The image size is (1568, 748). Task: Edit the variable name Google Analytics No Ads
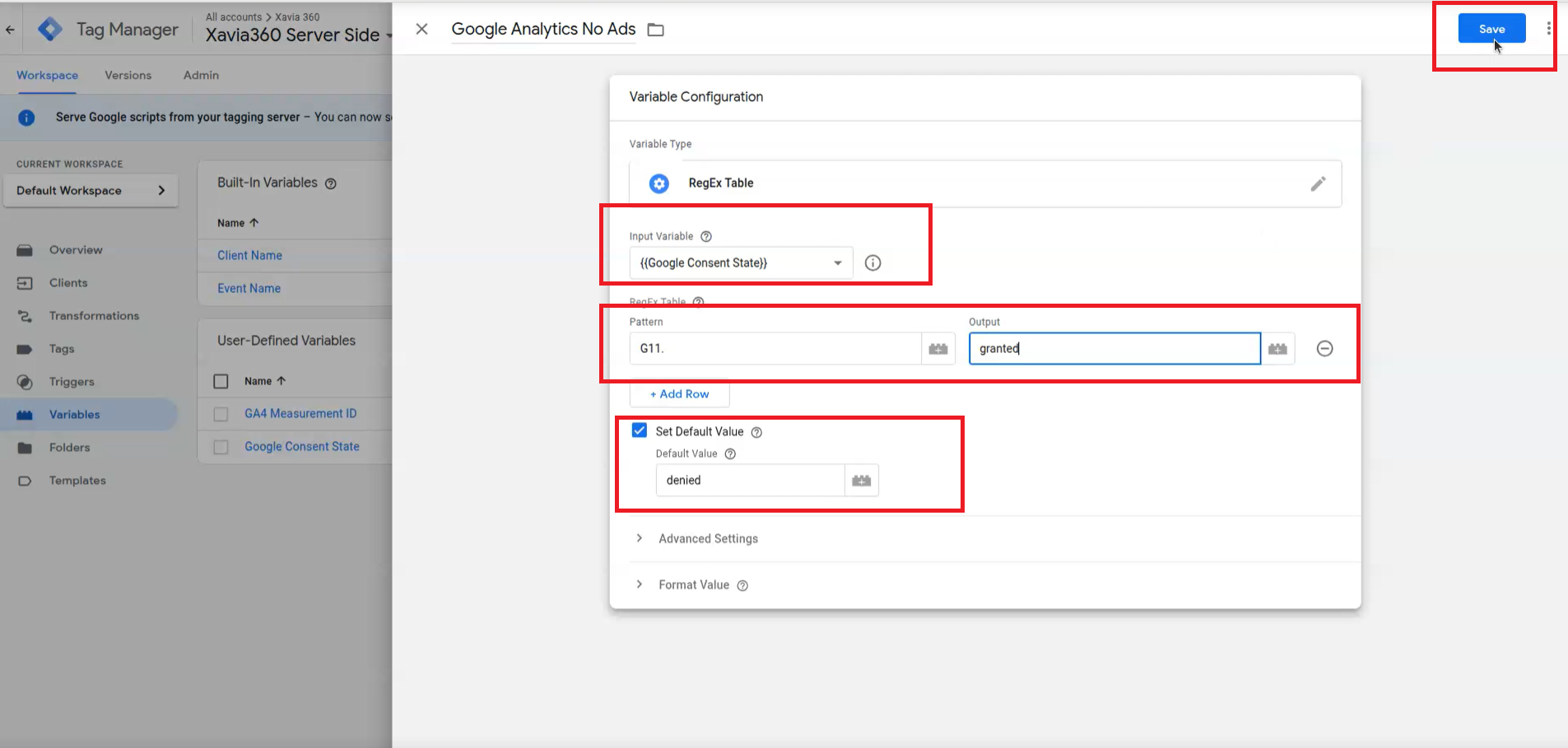click(x=543, y=29)
